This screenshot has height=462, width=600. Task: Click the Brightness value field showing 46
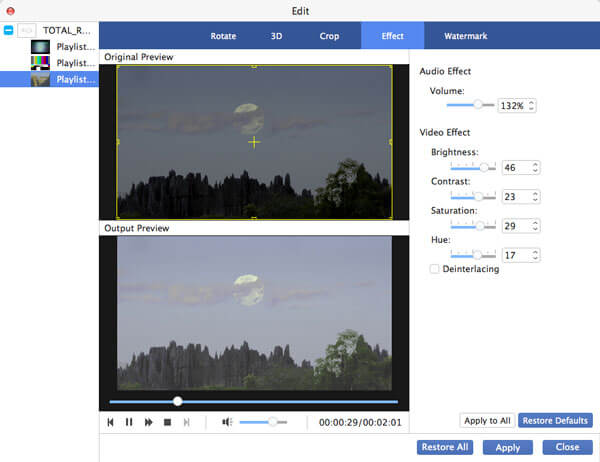[516, 168]
